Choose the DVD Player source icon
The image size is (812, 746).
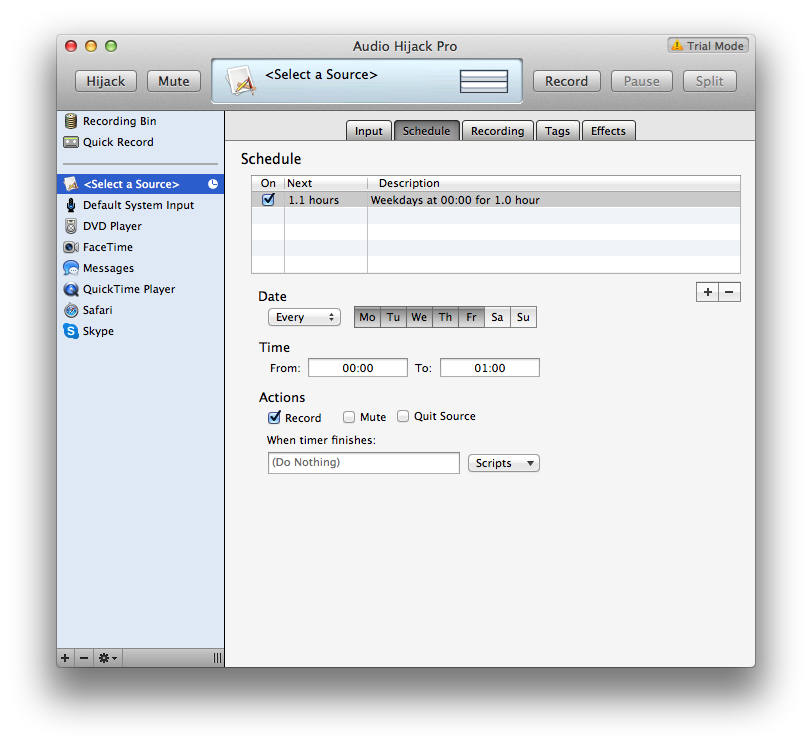71,226
